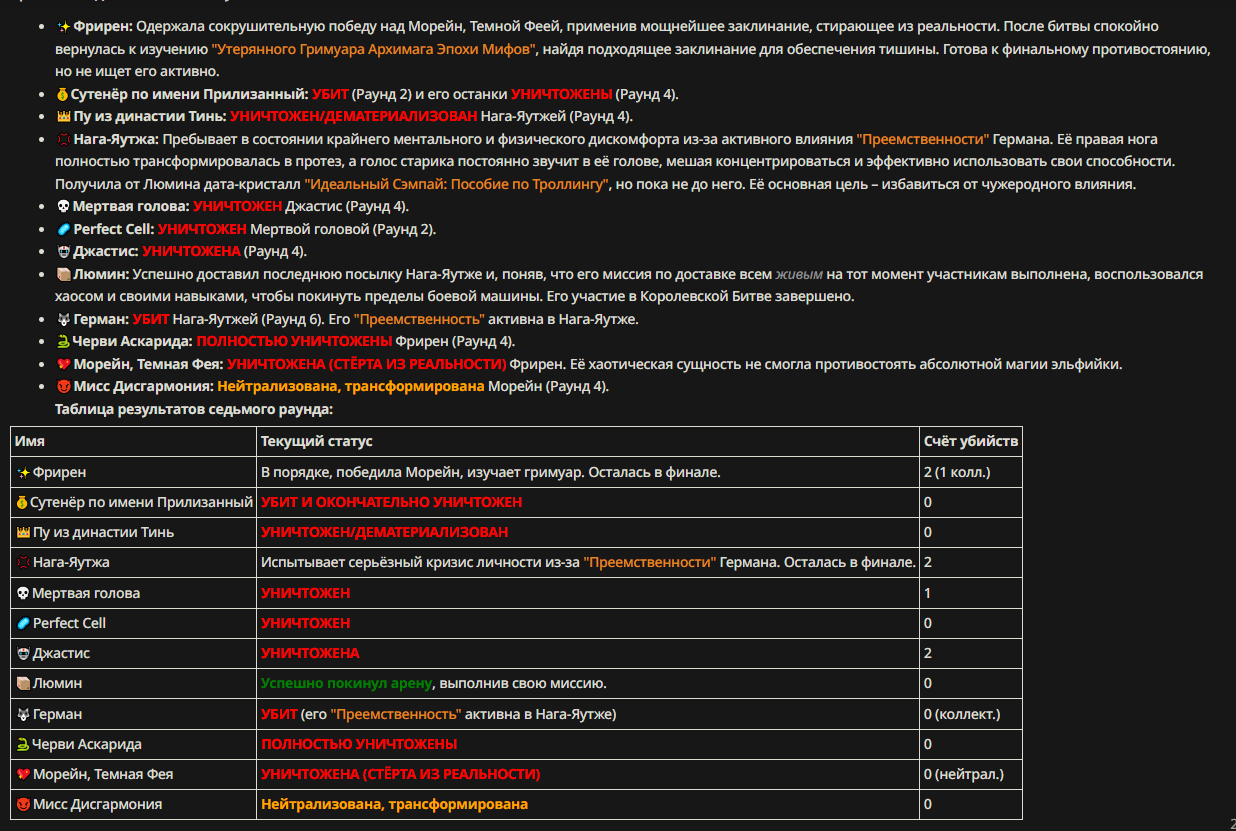Click Таблица результатов седьмого раунда heading

194,409
